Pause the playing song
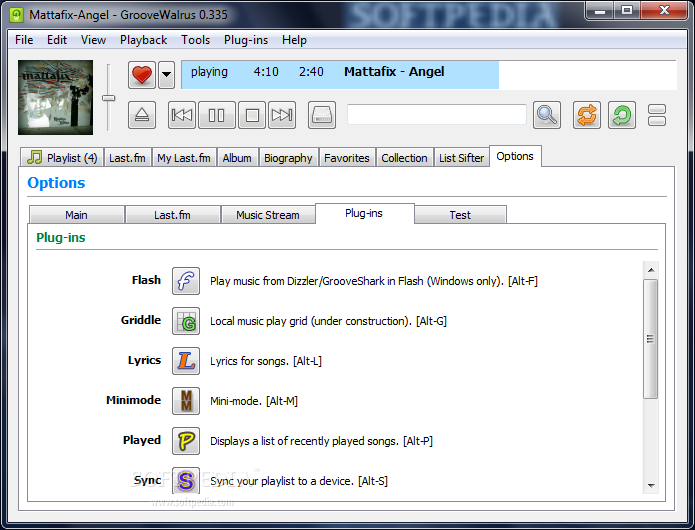 217,115
